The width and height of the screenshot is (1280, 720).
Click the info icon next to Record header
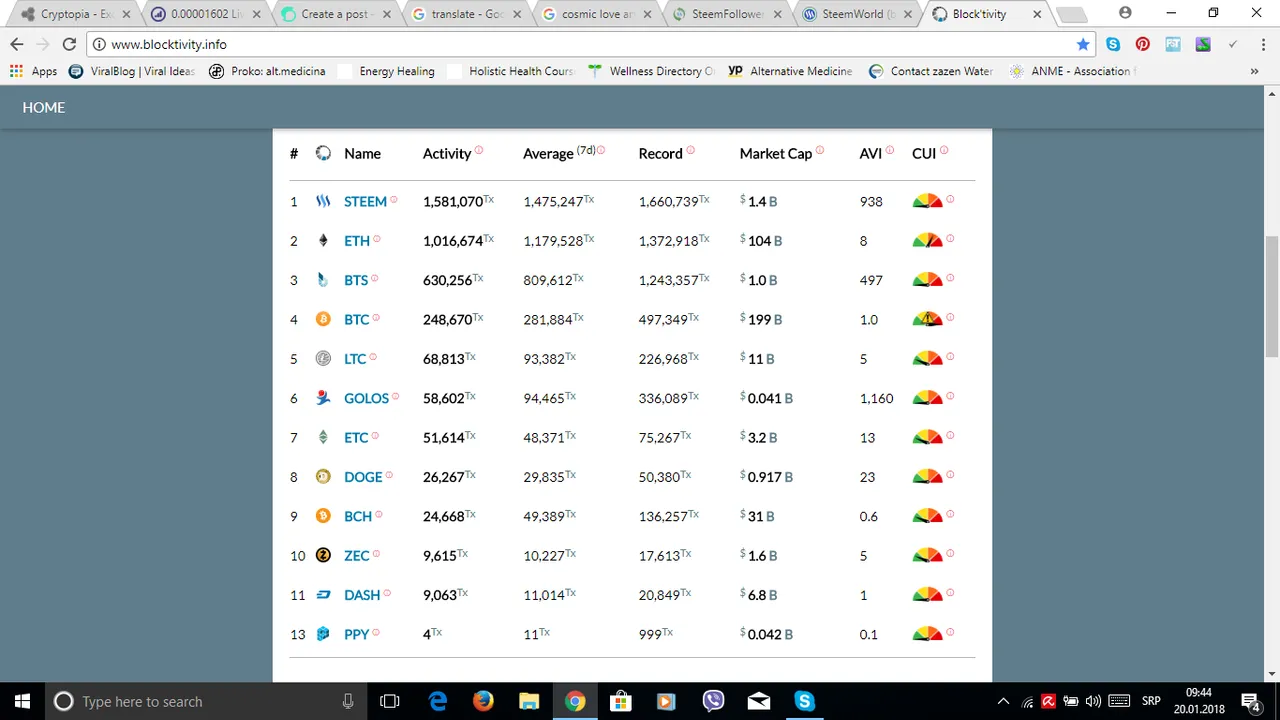click(690, 150)
